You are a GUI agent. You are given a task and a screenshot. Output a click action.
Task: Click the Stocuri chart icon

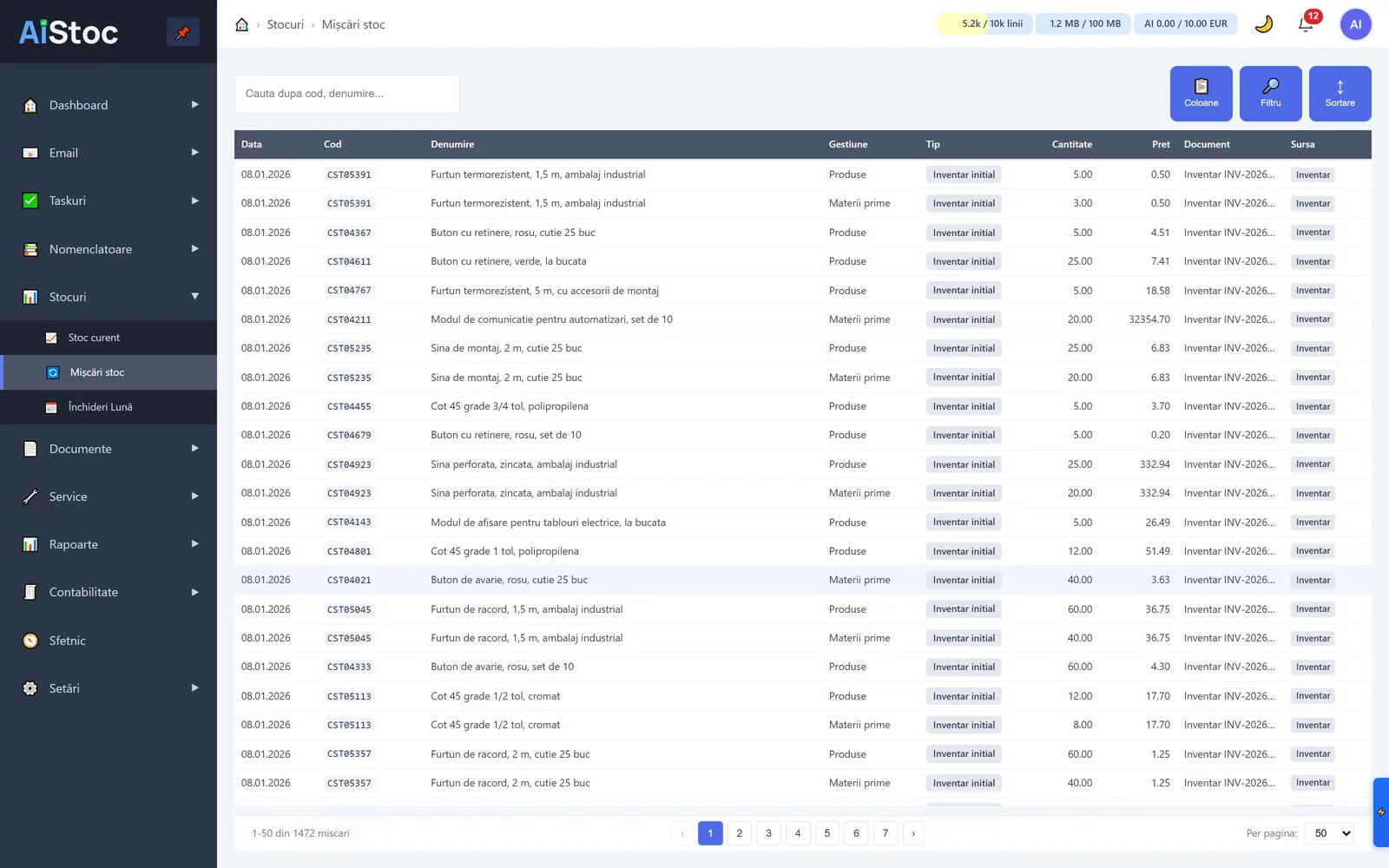(x=30, y=297)
